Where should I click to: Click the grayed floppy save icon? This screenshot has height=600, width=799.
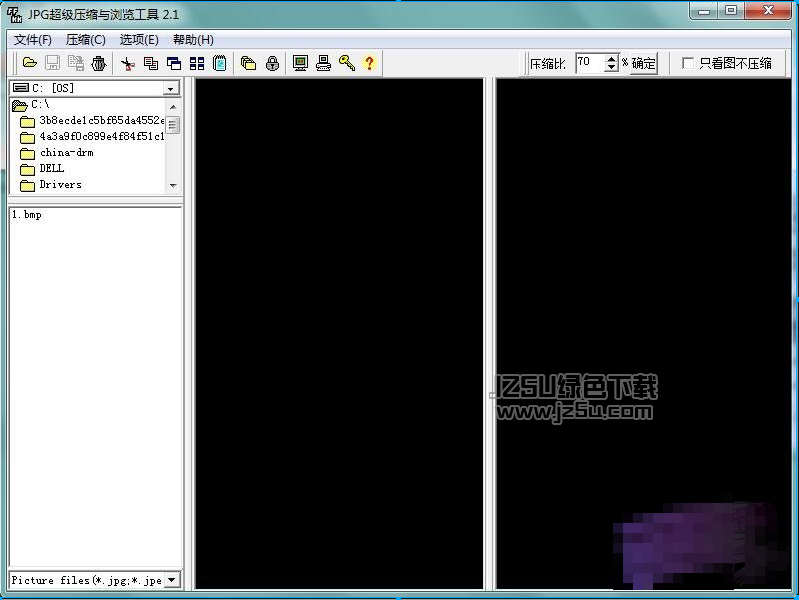[x=52, y=63]
